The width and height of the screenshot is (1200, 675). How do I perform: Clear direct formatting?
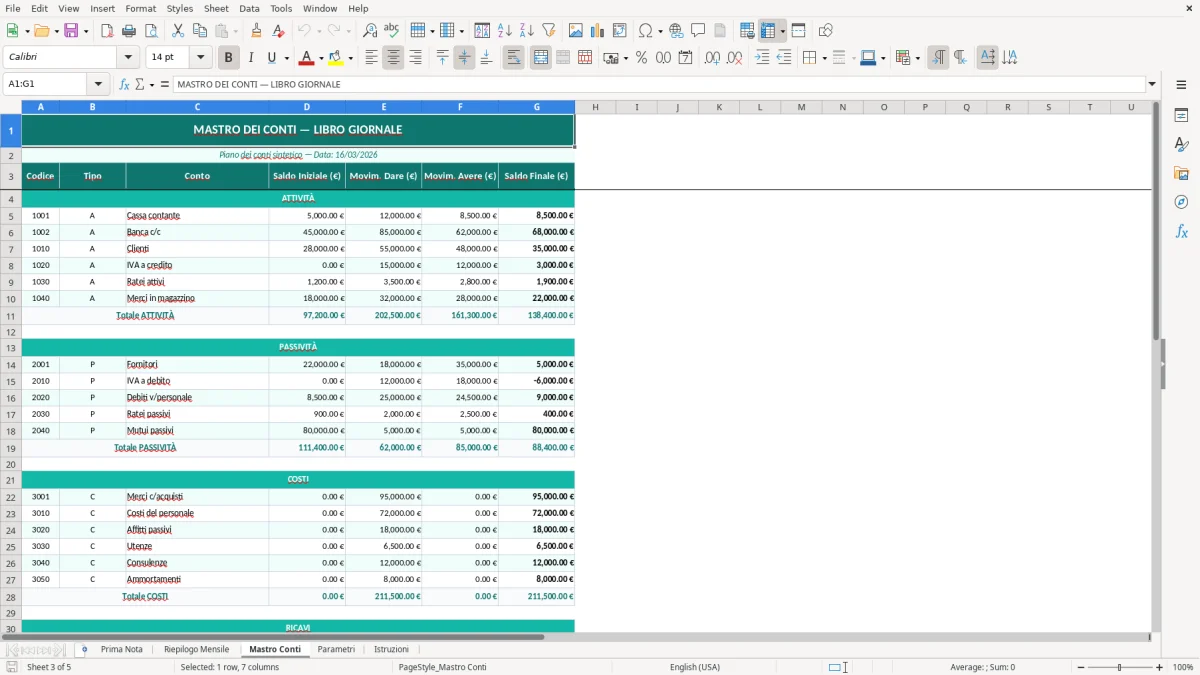pyautogui.click(x=279, y=31)
